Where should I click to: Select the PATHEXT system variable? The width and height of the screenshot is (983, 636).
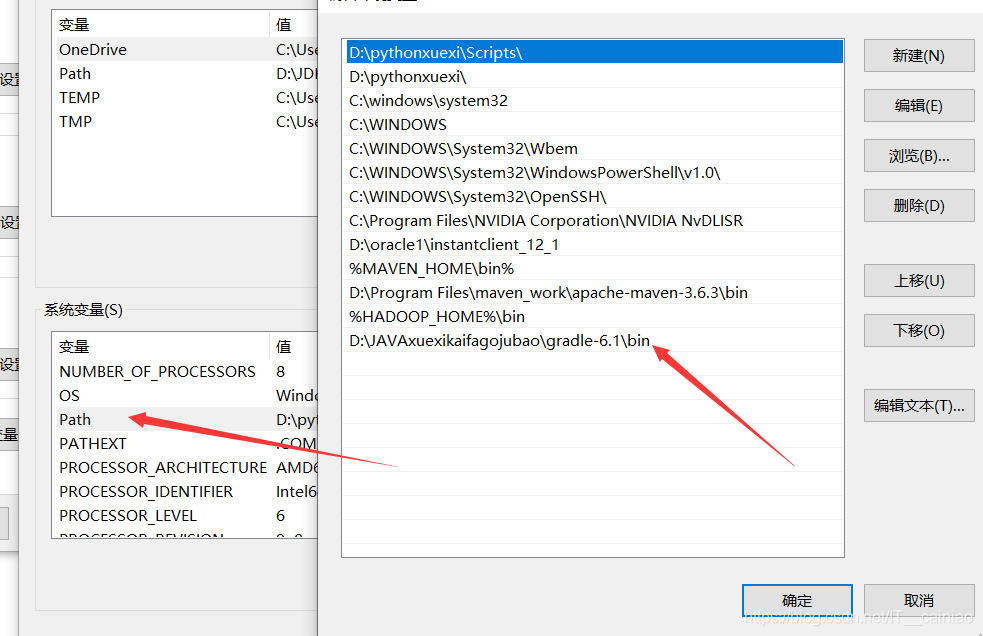[x=186, y=443]
